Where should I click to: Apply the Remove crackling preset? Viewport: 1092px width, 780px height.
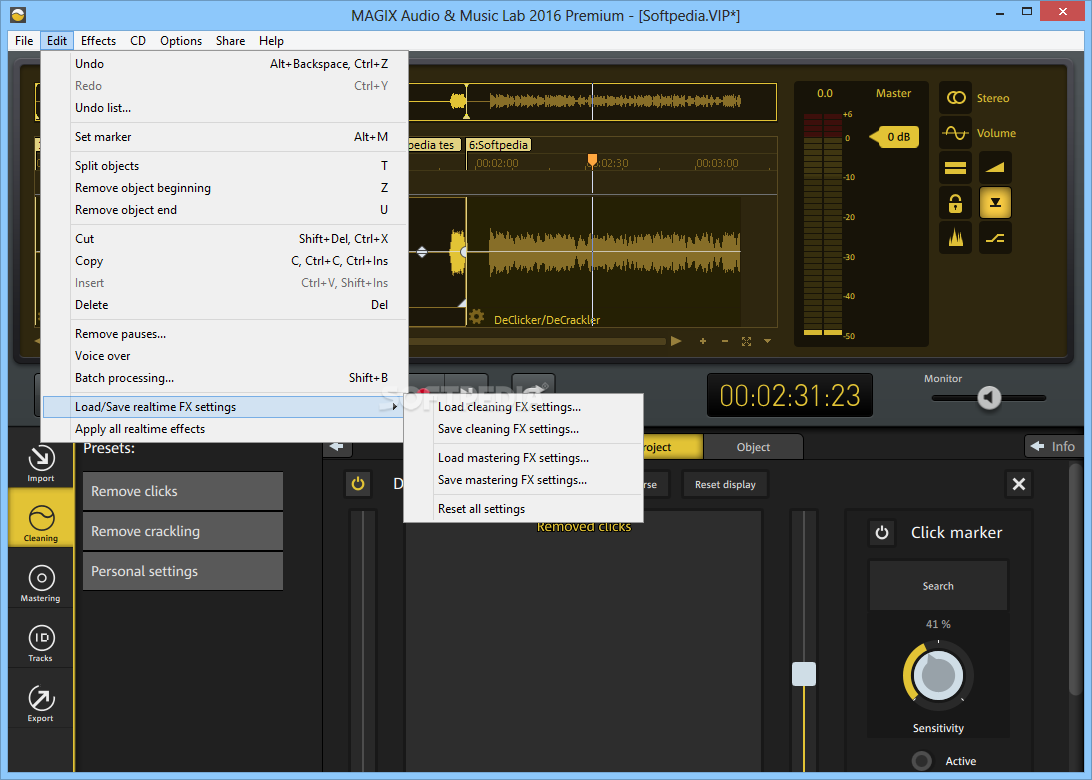coord(182,531)
